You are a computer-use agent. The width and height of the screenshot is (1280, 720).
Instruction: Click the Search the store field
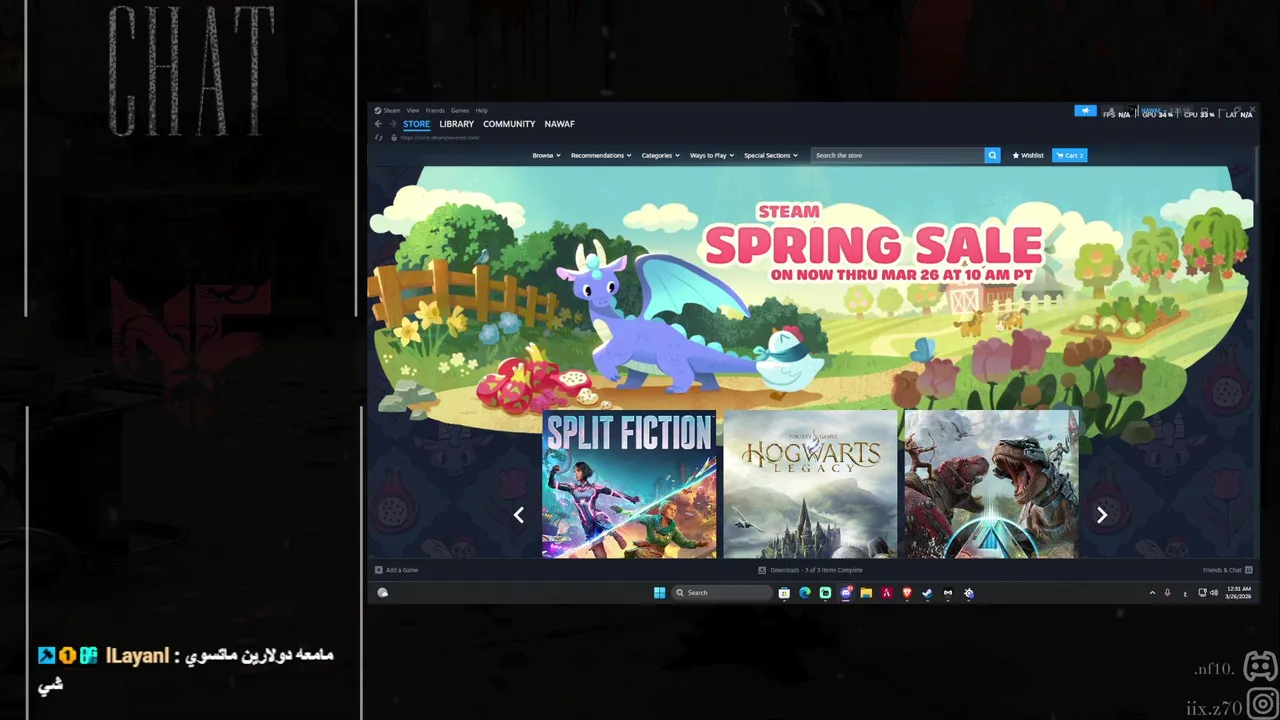(897, 155)
